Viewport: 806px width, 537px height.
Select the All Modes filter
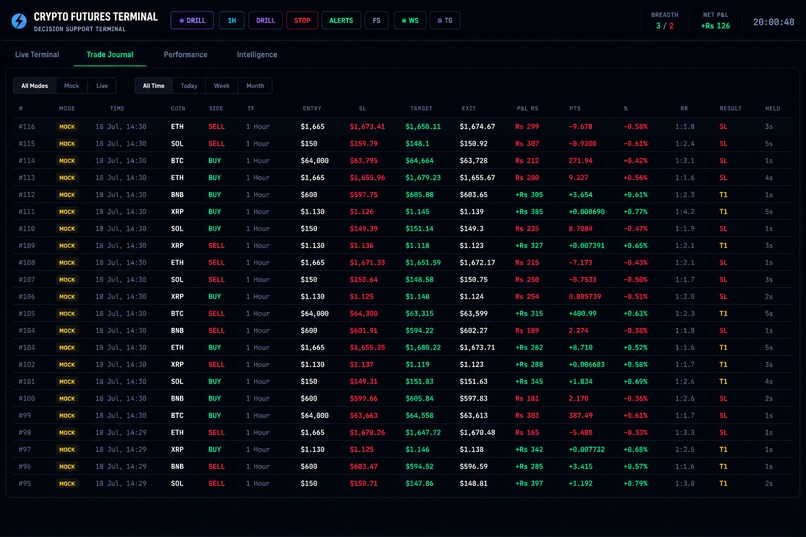[34, 86]
